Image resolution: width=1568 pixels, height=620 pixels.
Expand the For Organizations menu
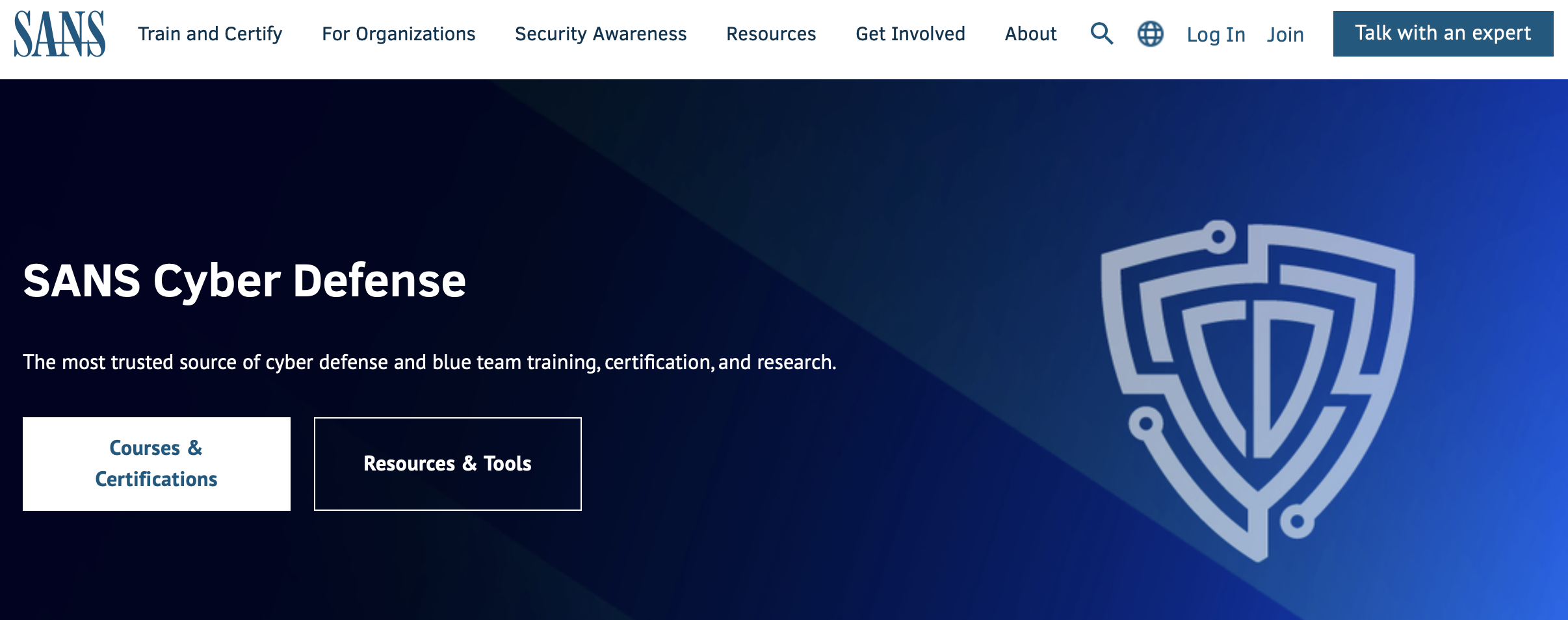click(399, 34)
